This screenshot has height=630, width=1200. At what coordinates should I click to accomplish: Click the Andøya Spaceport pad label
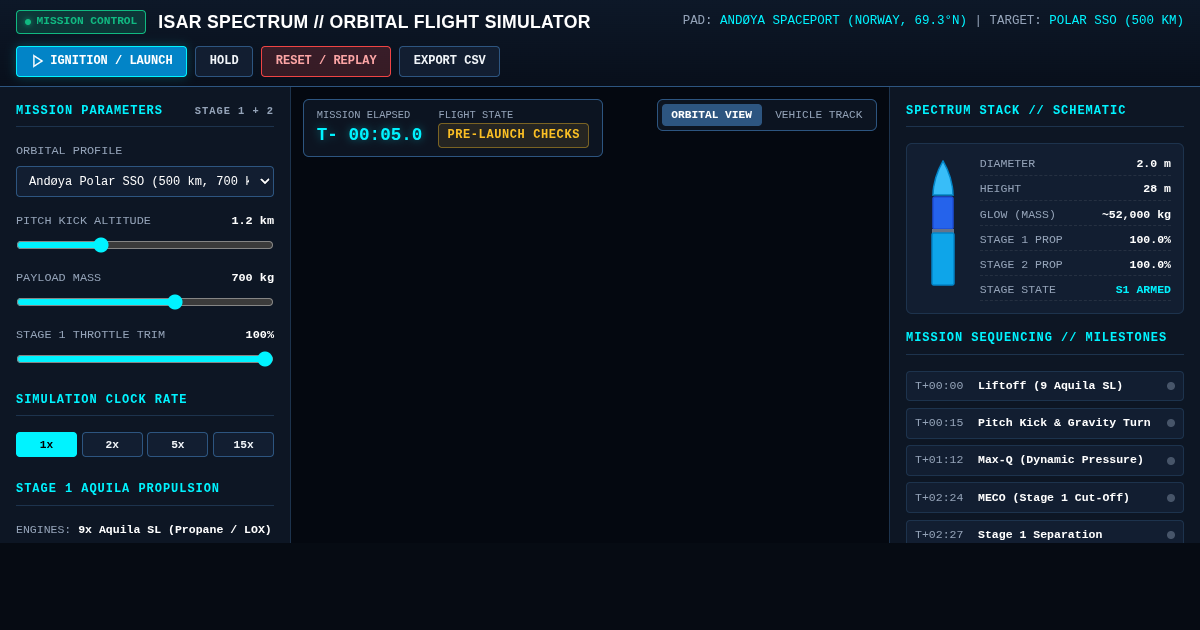point(843,21)
